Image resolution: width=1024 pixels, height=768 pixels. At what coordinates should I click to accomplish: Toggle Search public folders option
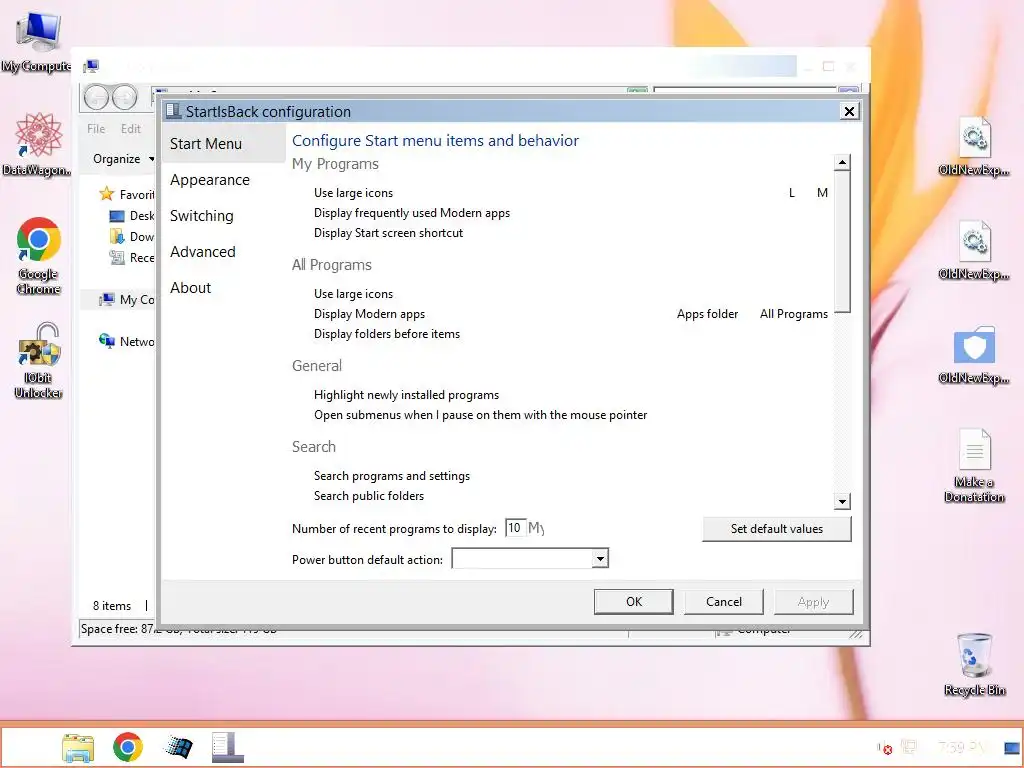pos(369,496)
